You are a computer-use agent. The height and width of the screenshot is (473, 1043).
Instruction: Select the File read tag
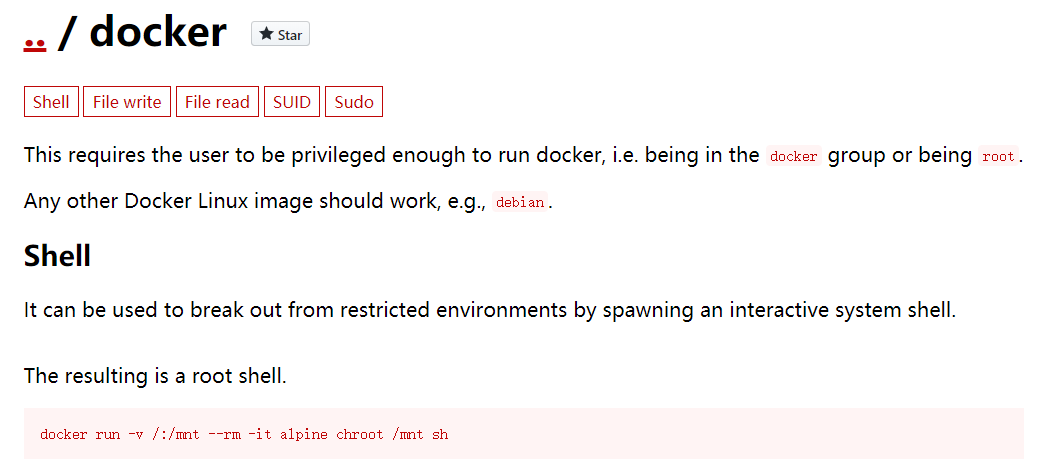click(217, 102)
